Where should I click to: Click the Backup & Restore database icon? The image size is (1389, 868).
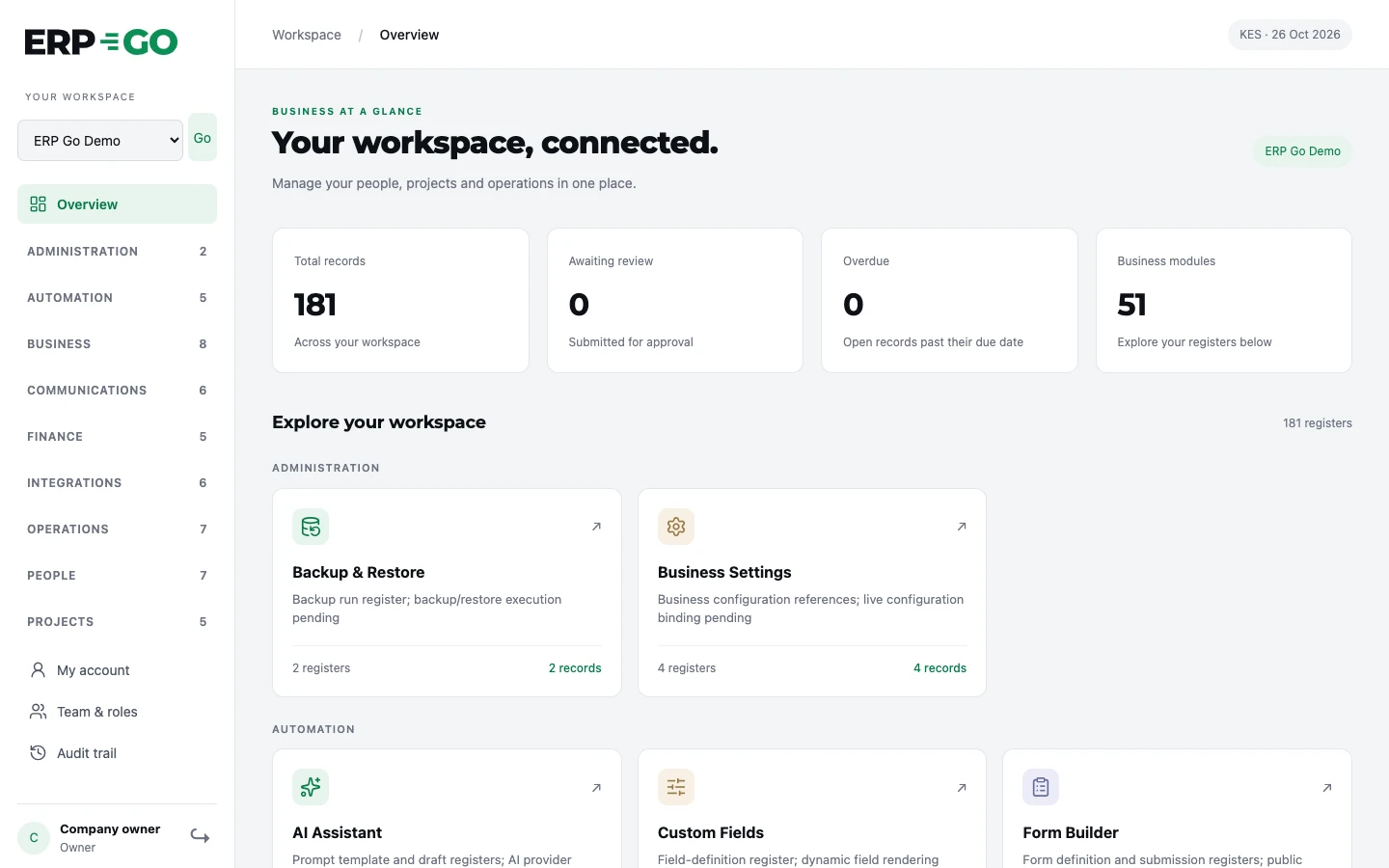311,527
